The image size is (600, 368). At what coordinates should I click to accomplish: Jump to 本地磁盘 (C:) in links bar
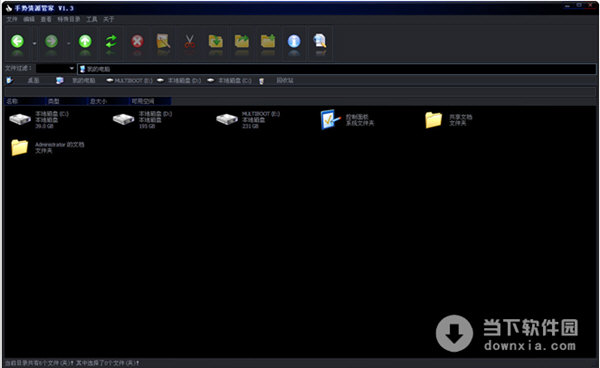tap(229, 80)
